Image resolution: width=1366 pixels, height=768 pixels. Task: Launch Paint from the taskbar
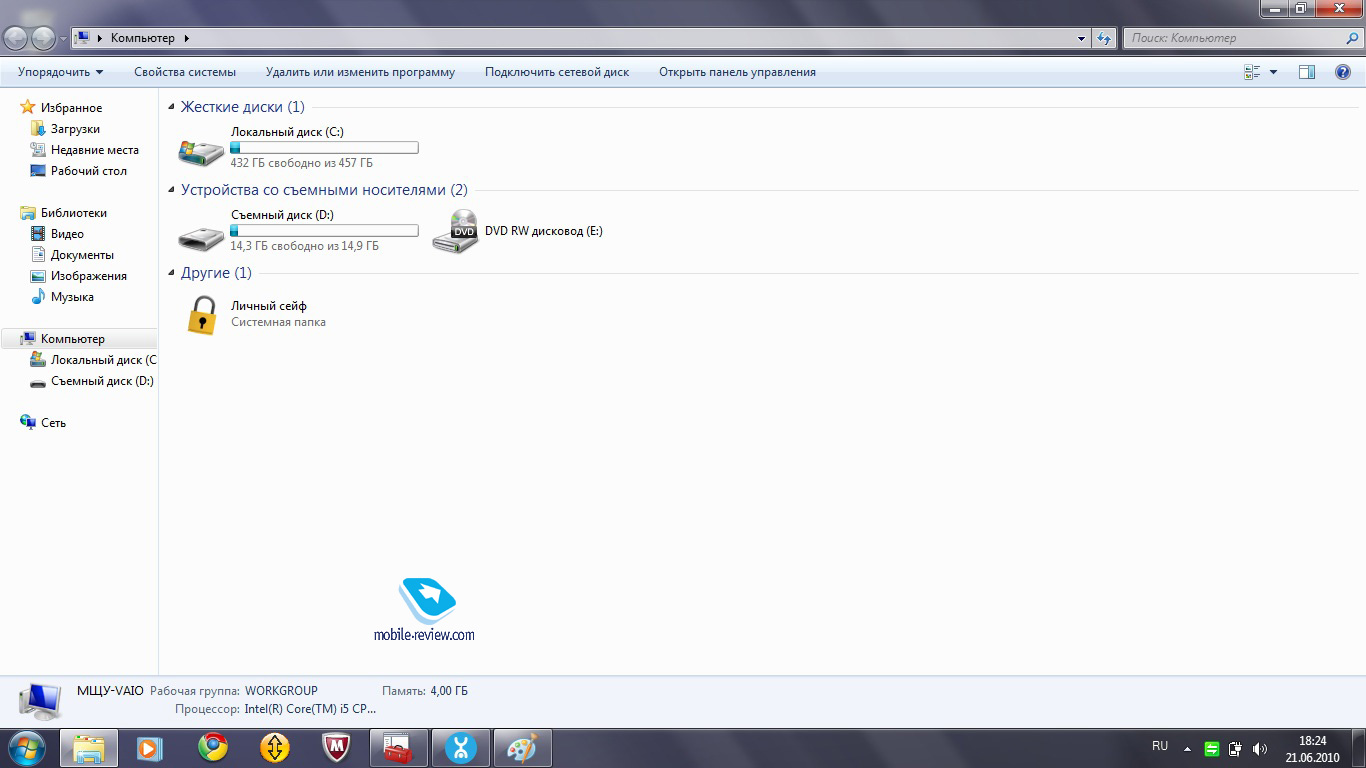click(522, 748)
